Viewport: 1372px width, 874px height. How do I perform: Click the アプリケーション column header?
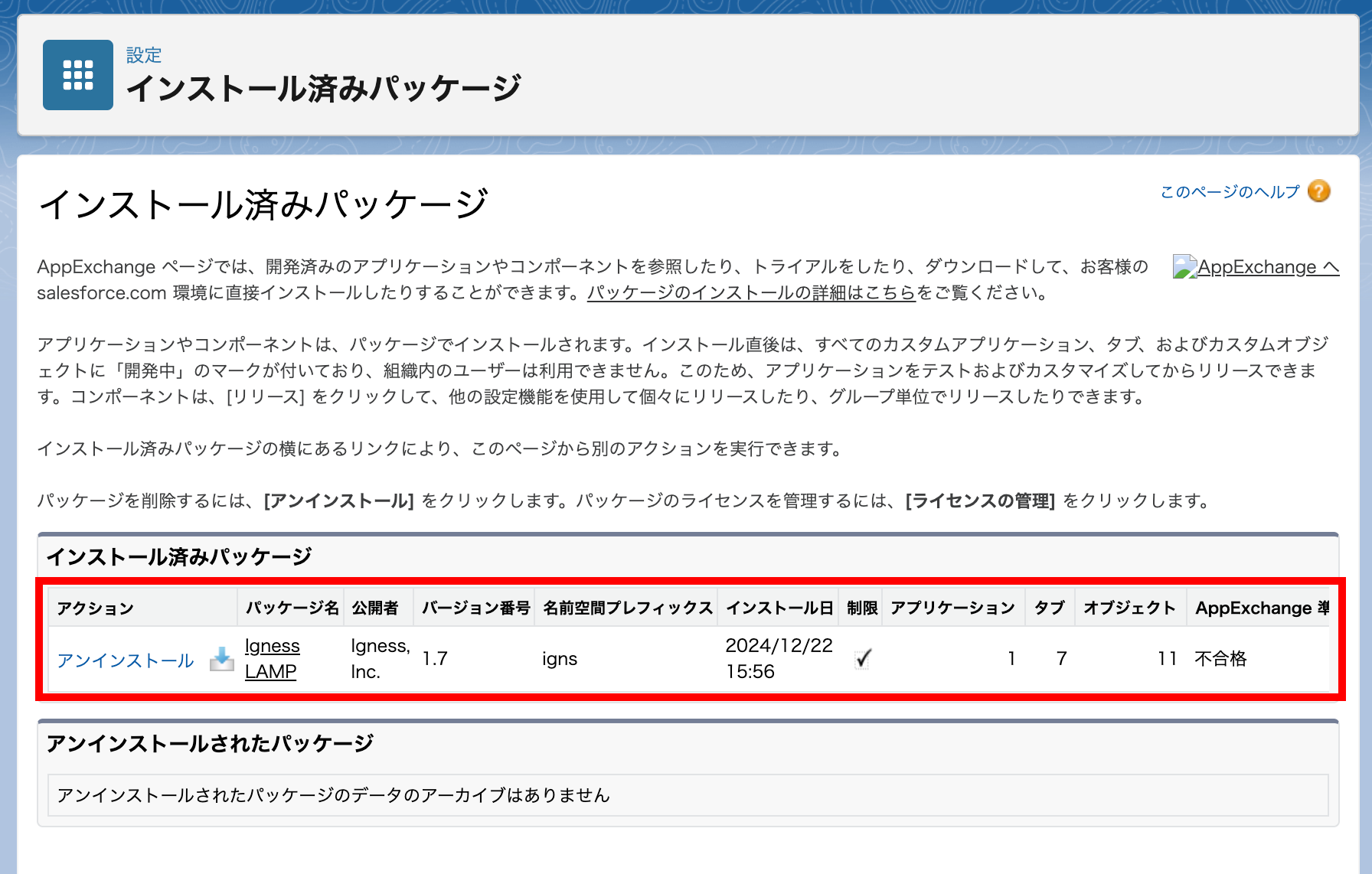[x=952, y=608]
